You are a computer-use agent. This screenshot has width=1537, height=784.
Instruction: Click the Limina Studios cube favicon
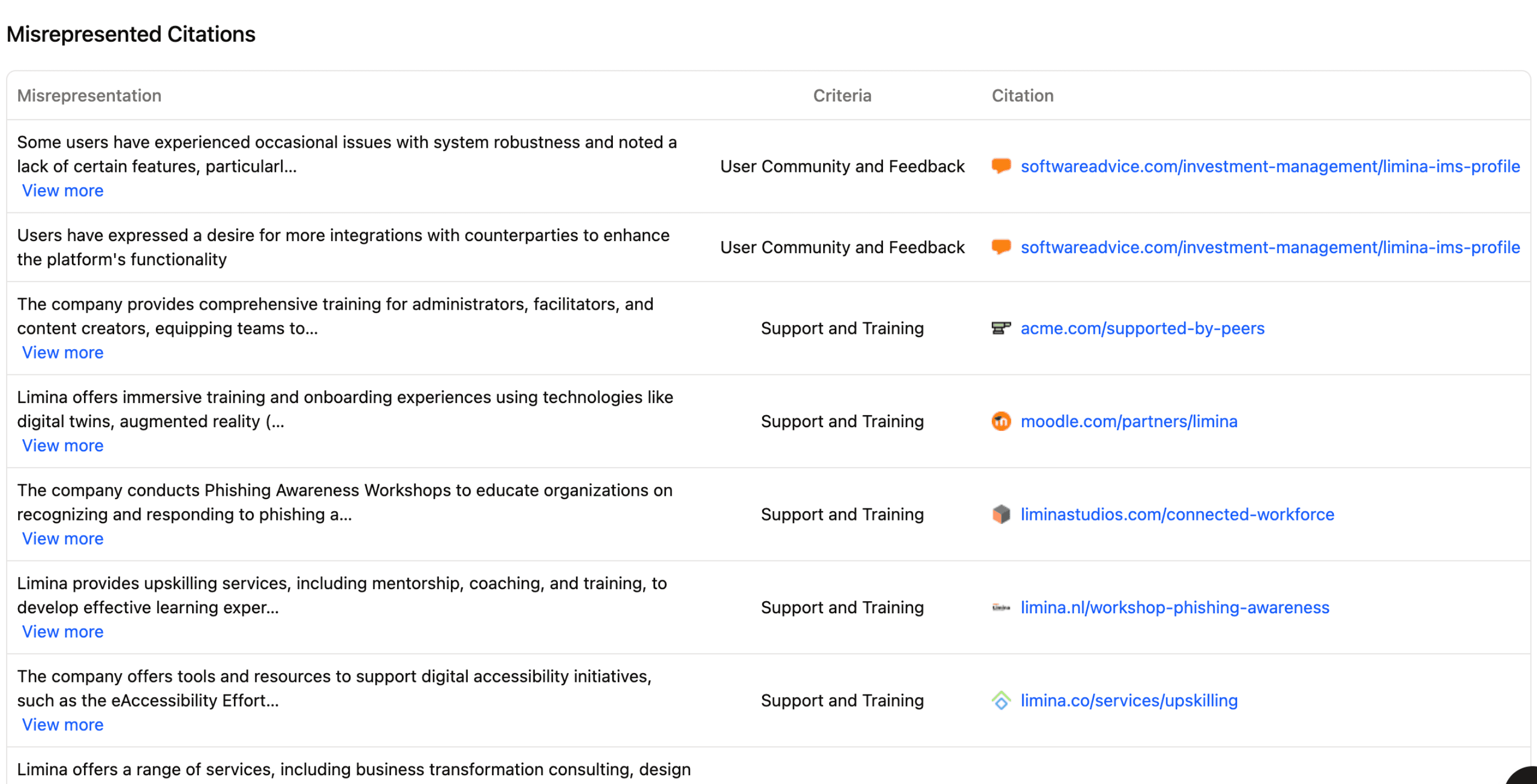coord(1001,514)
